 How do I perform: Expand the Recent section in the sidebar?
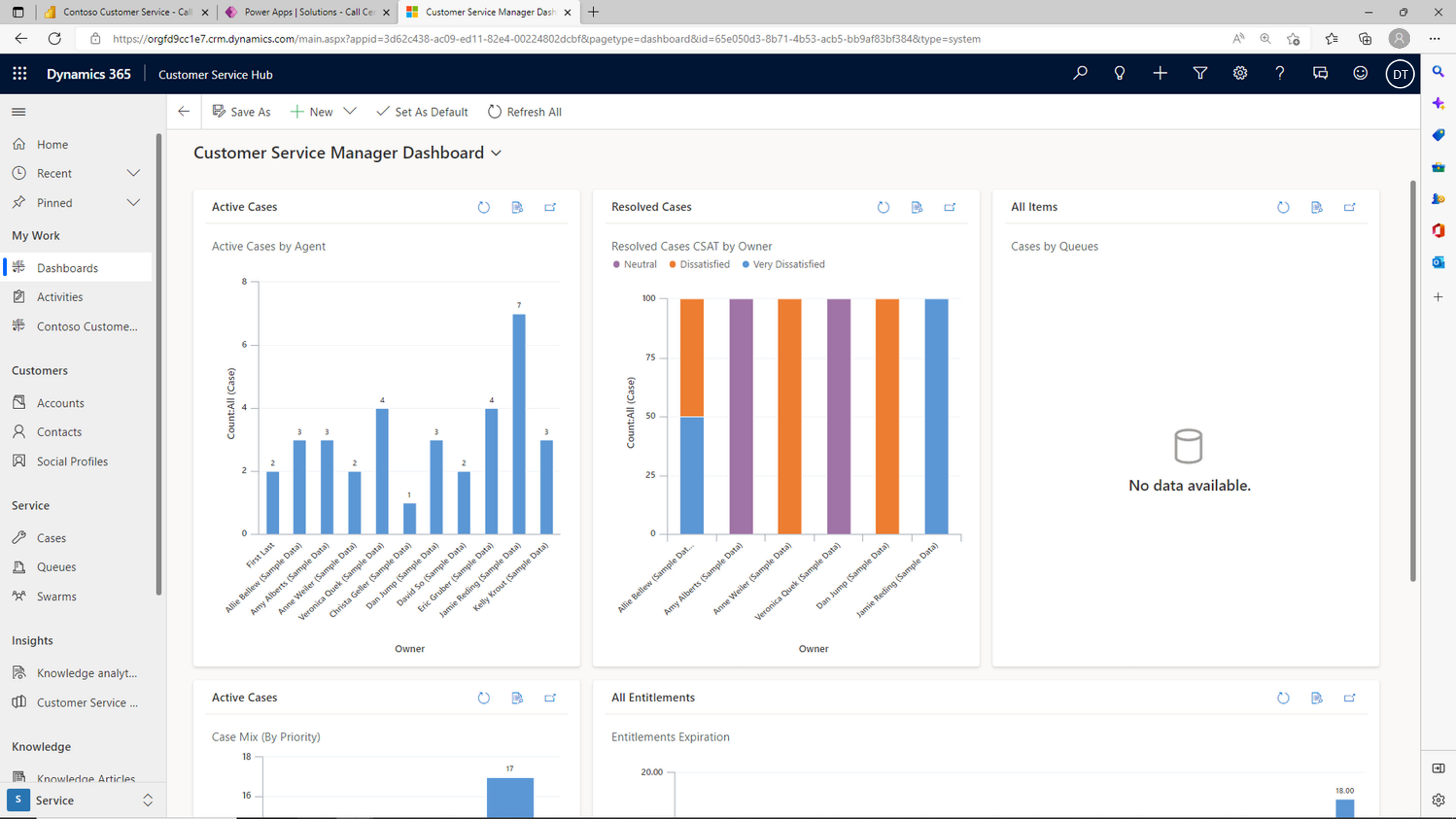click(133, 173)
